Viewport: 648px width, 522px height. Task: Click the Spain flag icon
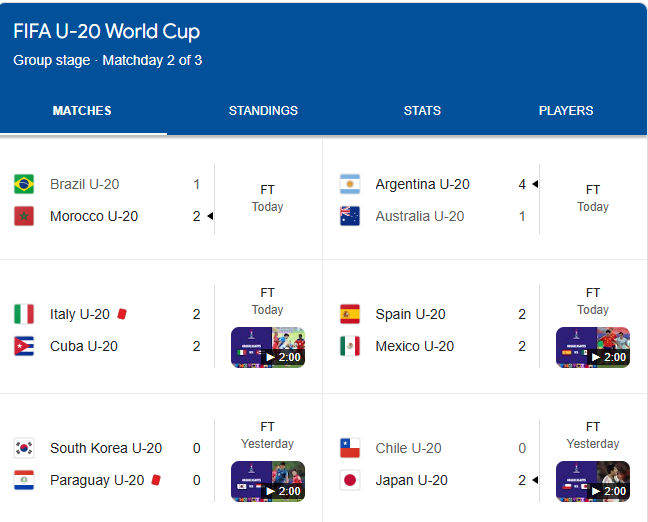[x=349, y=314]
